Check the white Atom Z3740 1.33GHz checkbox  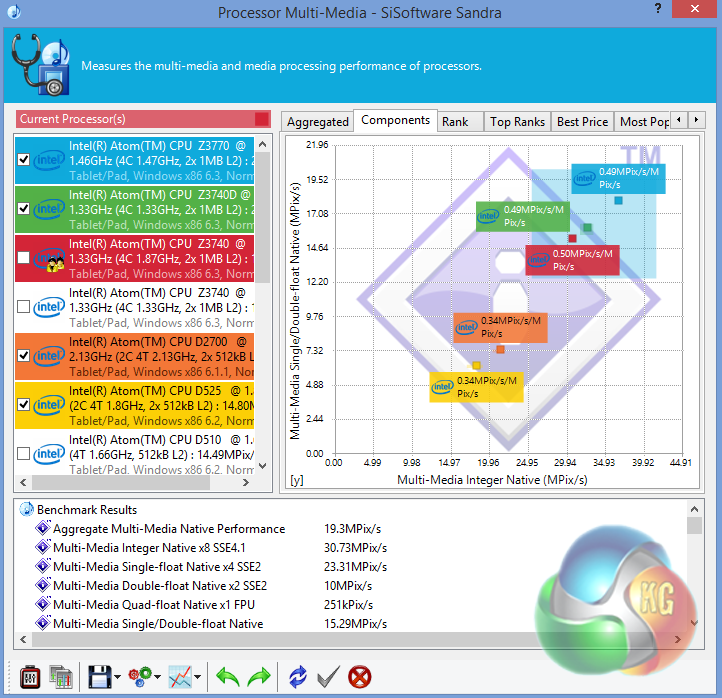click(x=23, y=307)
